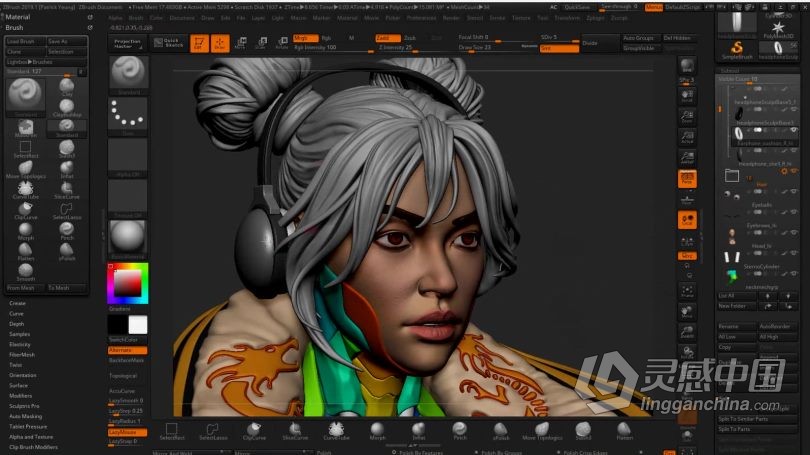Click Split To Similar Parts
The width and height of the screenshot is (810, 455).
click(758, 419)
